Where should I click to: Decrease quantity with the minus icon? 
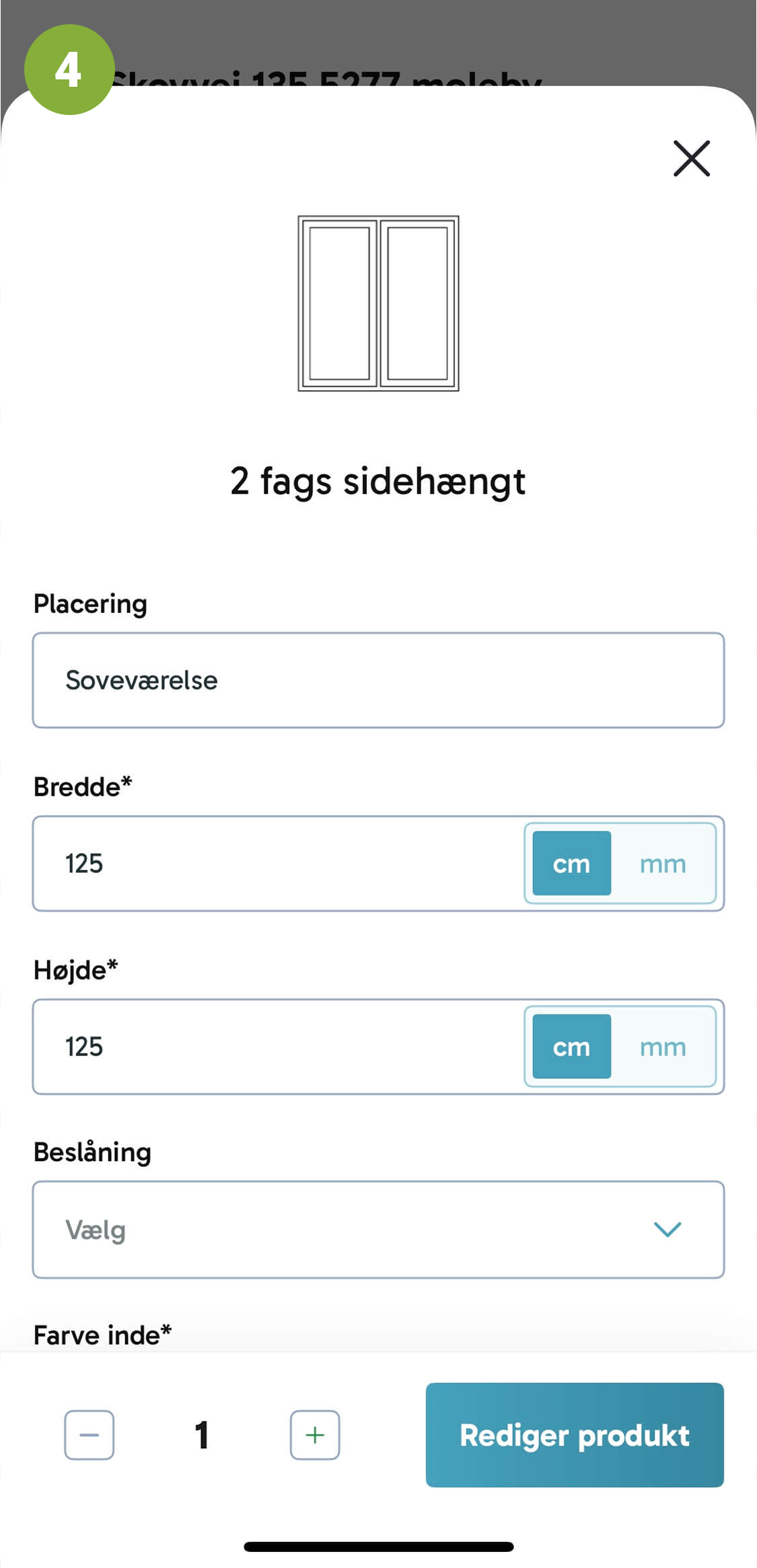89,1435
